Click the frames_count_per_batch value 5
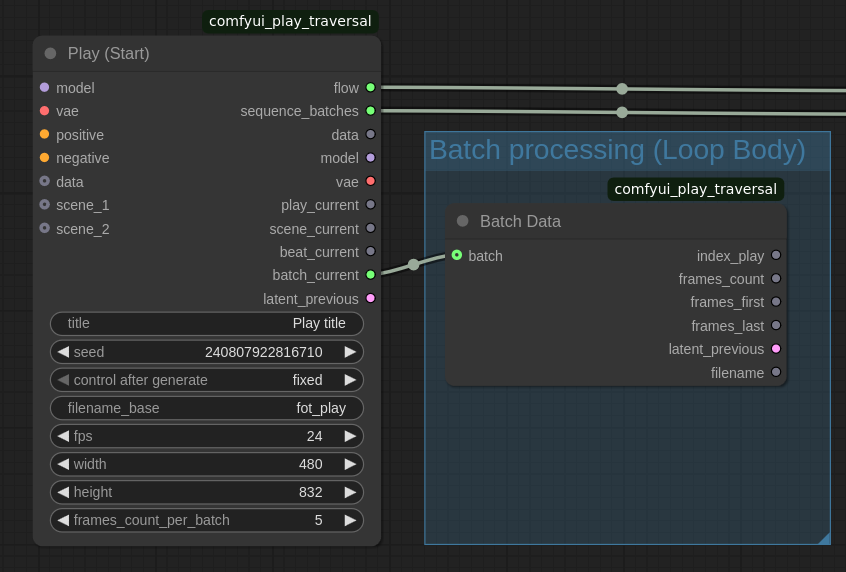The width and height of the screenshot is (846, 572). click(x=318, y=520)
